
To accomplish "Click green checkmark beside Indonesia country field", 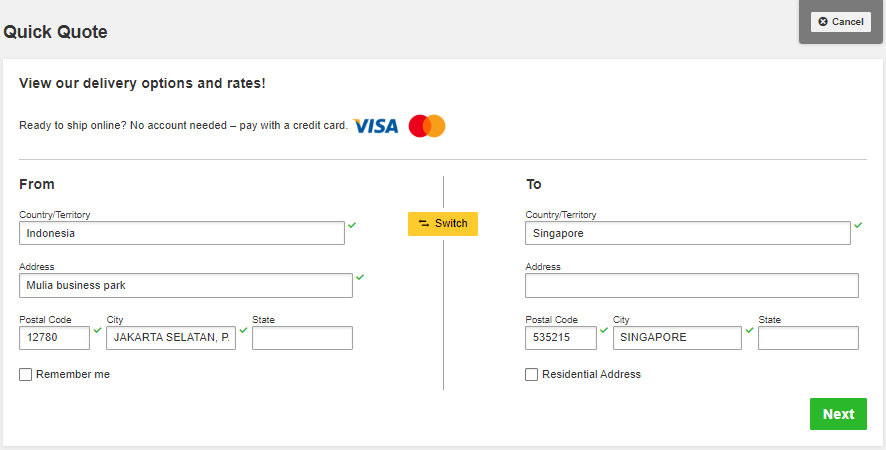I will pyautogui.click(x=352, y=225).
